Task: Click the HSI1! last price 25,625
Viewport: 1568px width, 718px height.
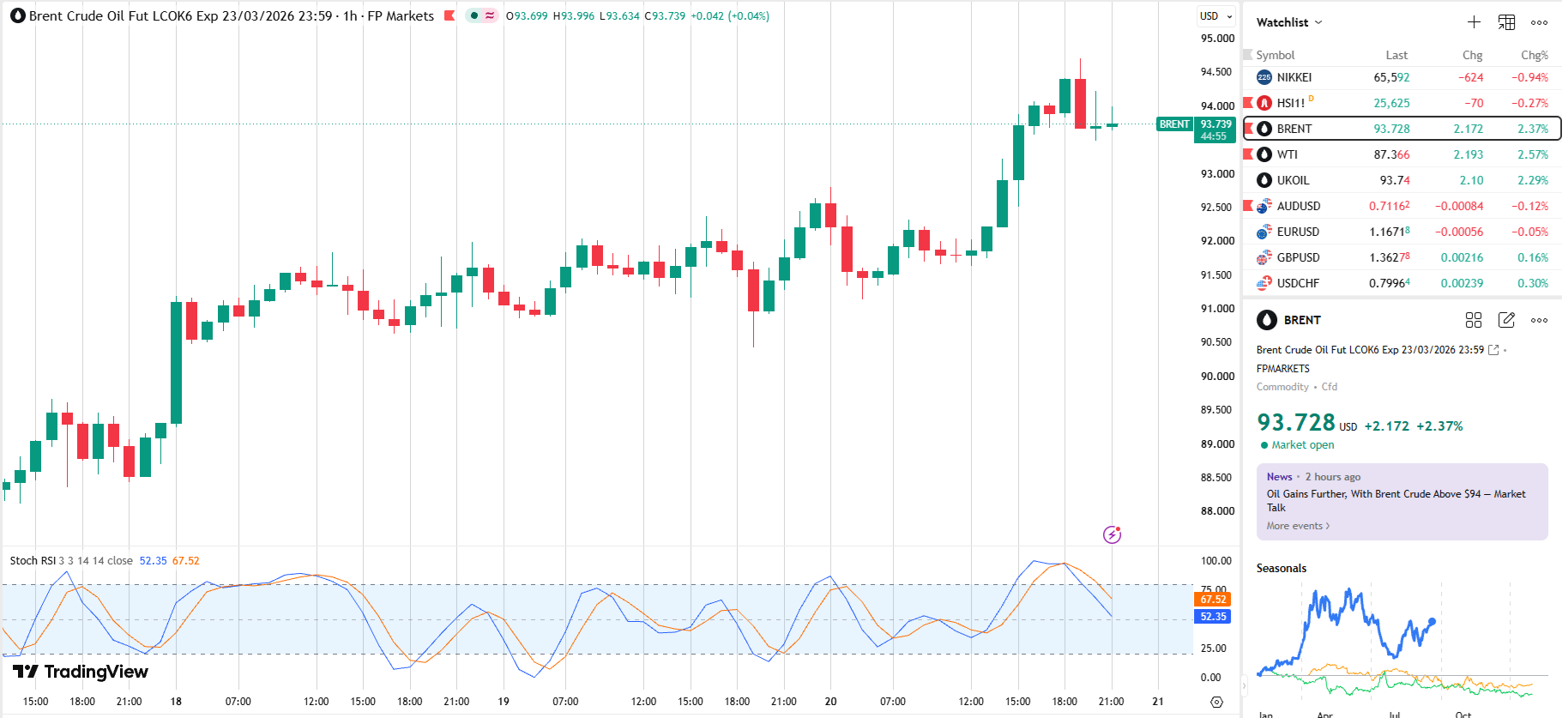Action: click(x=1391, y=103)
